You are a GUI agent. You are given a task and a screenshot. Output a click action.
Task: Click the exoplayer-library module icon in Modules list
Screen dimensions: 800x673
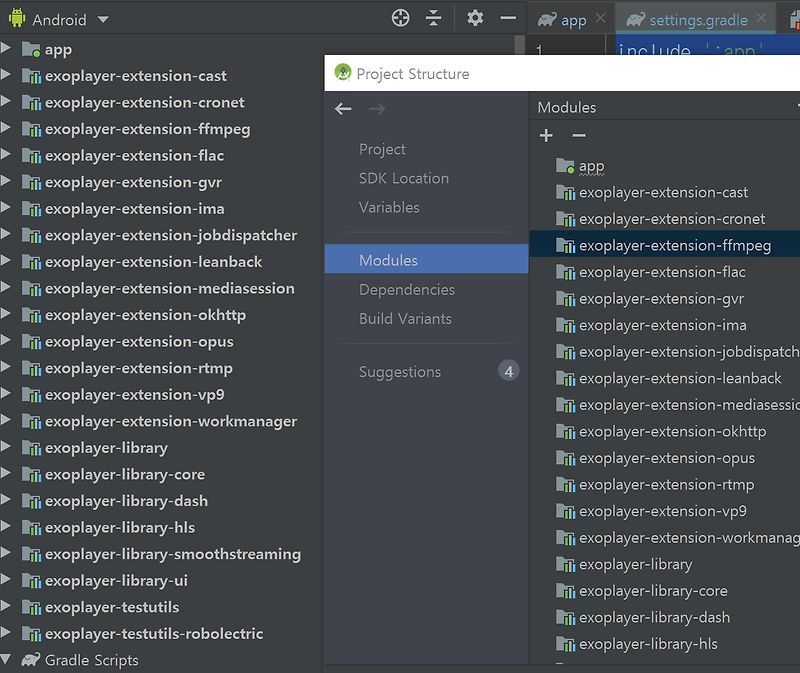[566, 564]
